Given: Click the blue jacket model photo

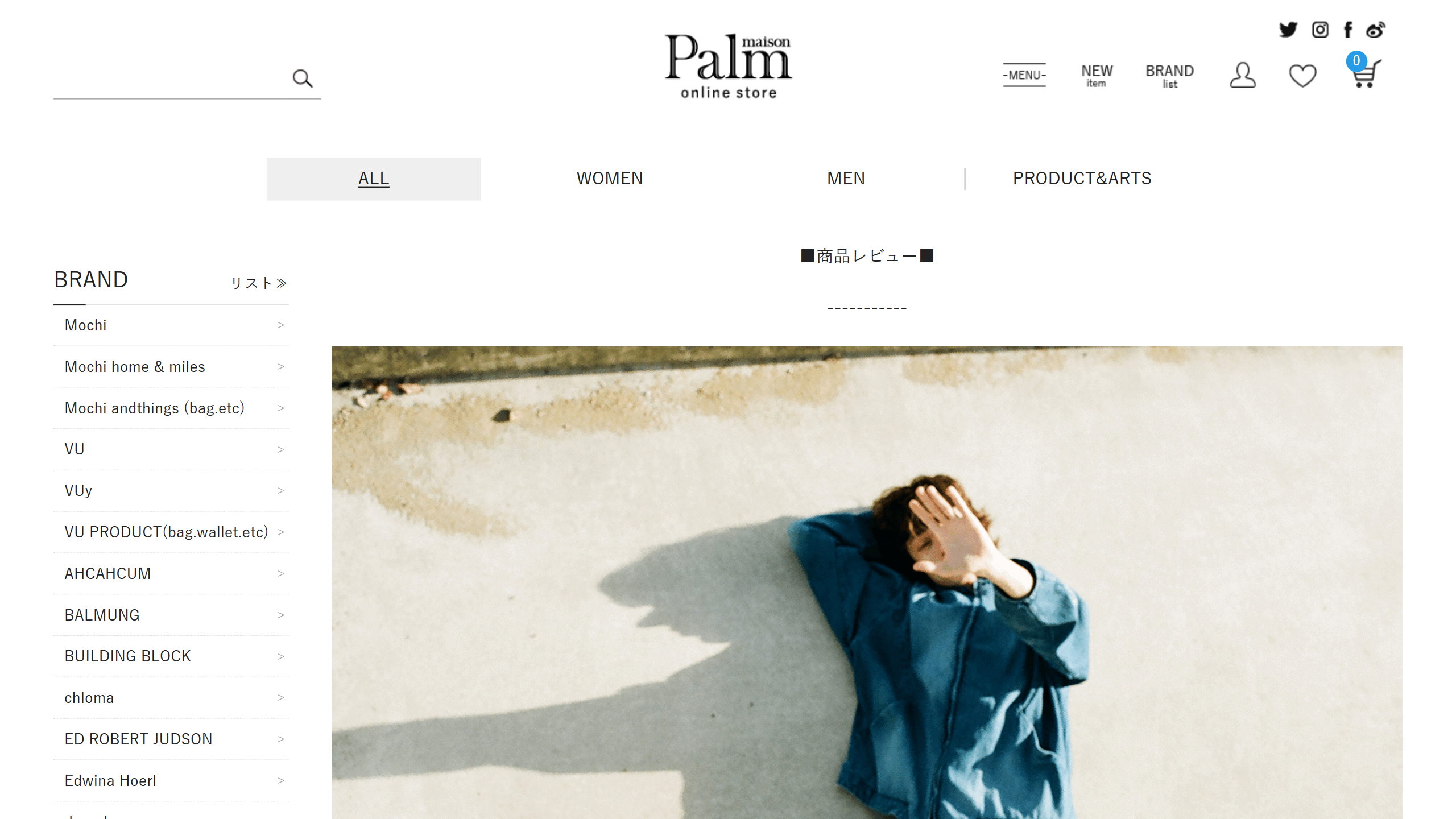Looking at the screenshot, I should 867,582.
